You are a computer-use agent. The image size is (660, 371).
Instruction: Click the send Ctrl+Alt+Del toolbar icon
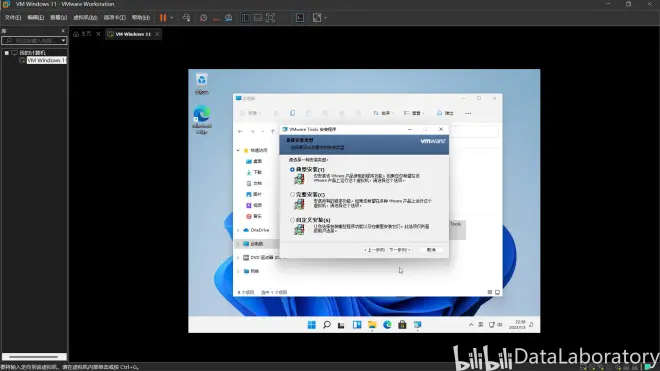tap(186, 18)
